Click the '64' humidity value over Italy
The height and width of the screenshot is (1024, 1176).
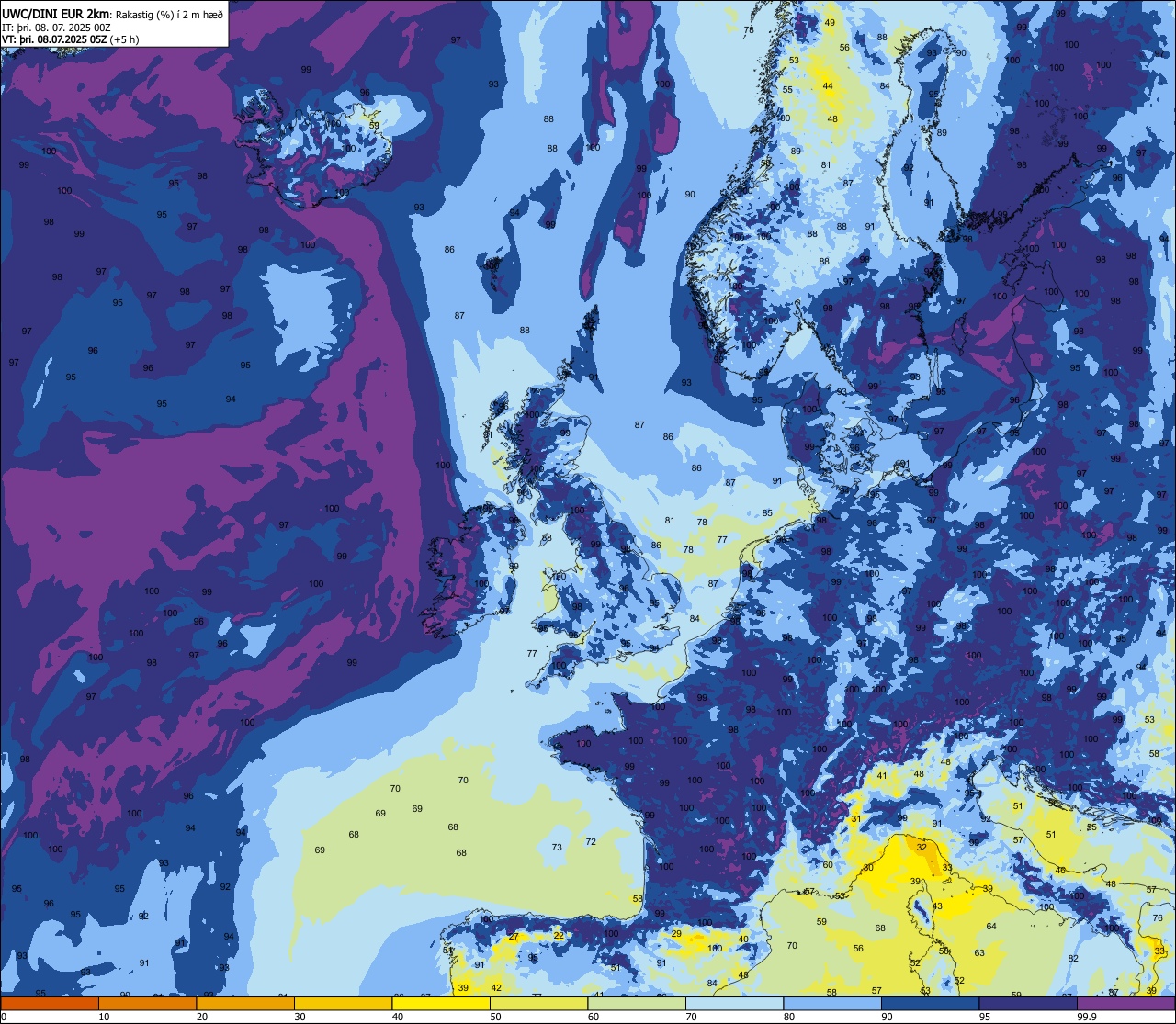pyautogui.click(x=991, y=927)
